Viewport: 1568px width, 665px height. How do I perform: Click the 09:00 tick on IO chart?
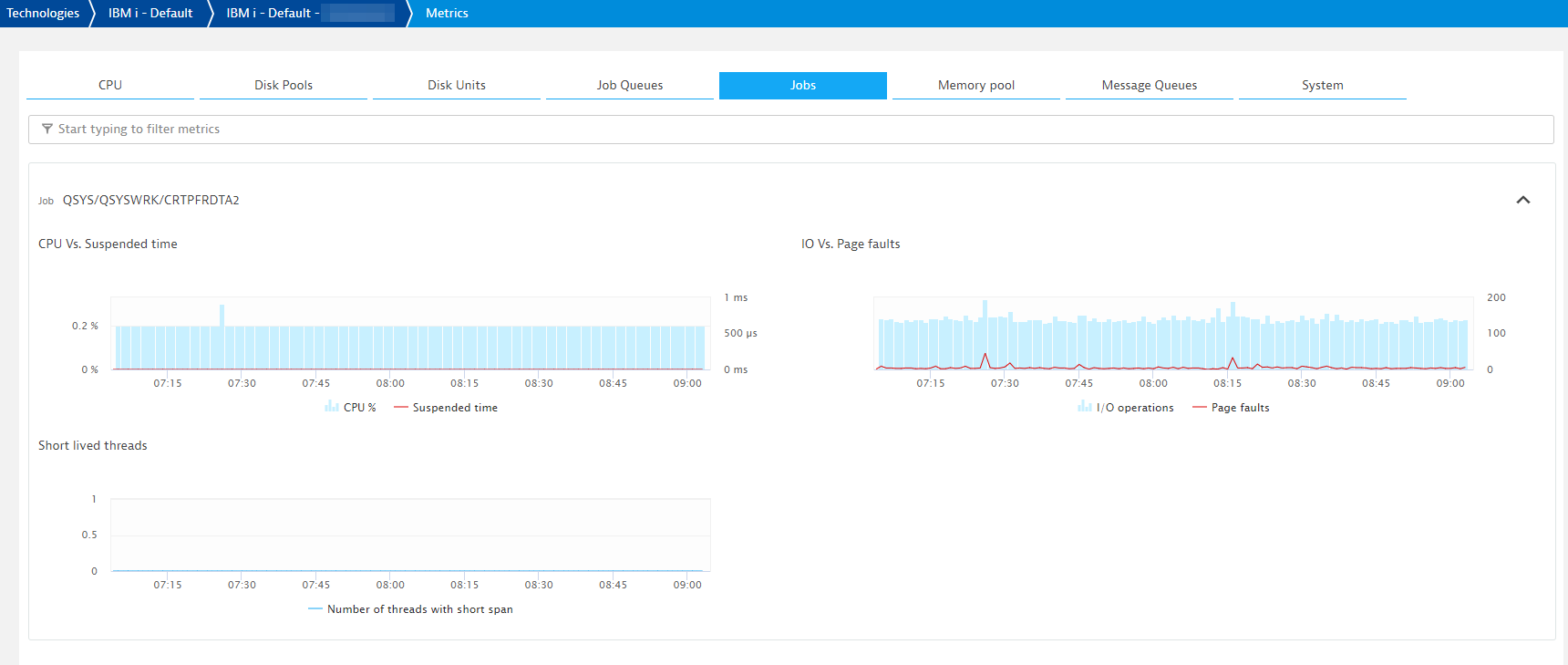tap(1450, 383)
